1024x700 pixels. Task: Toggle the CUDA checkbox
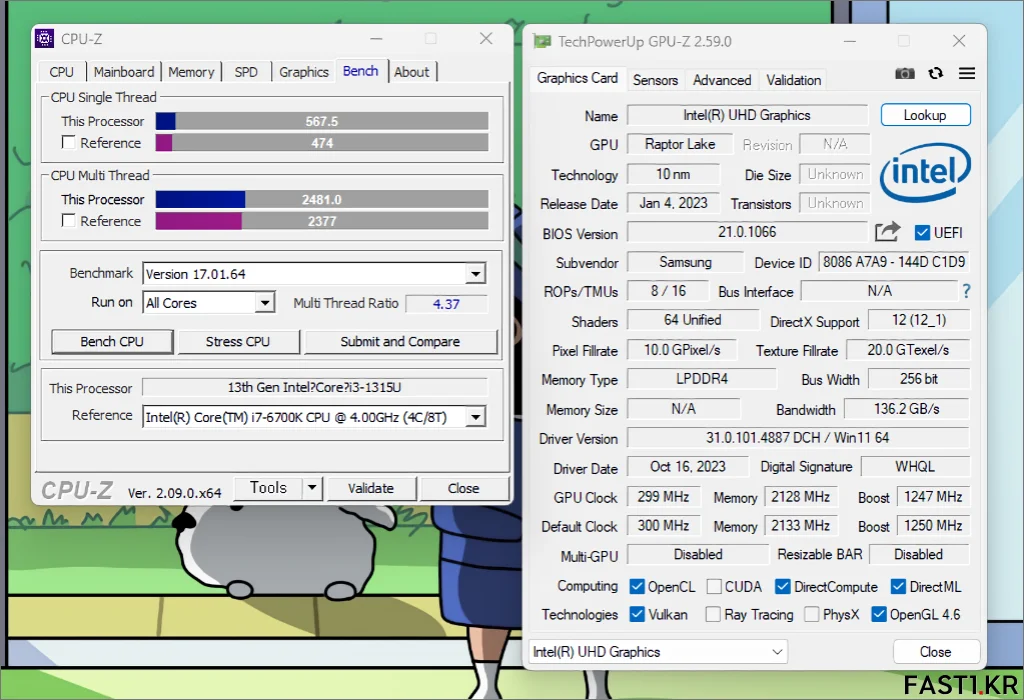click(714, 586)
